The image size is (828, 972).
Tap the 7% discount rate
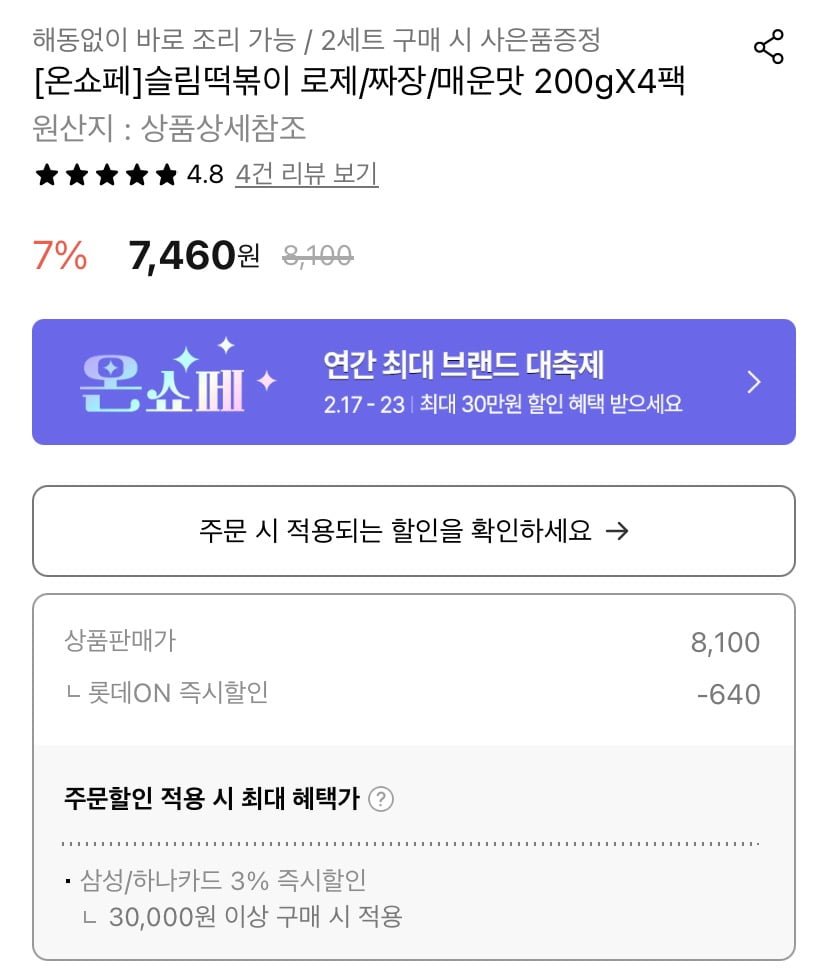click(60, 257)
